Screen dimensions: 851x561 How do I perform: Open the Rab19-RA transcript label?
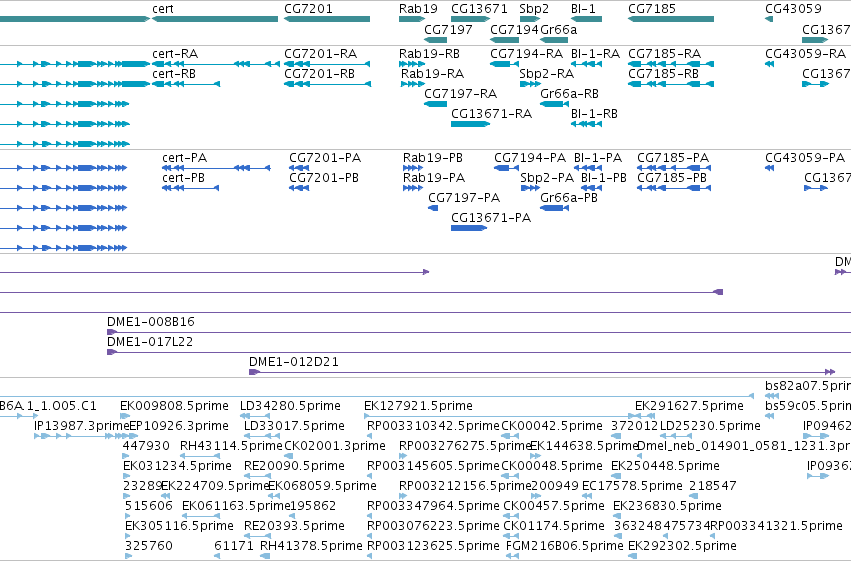(x=433, y=73)
